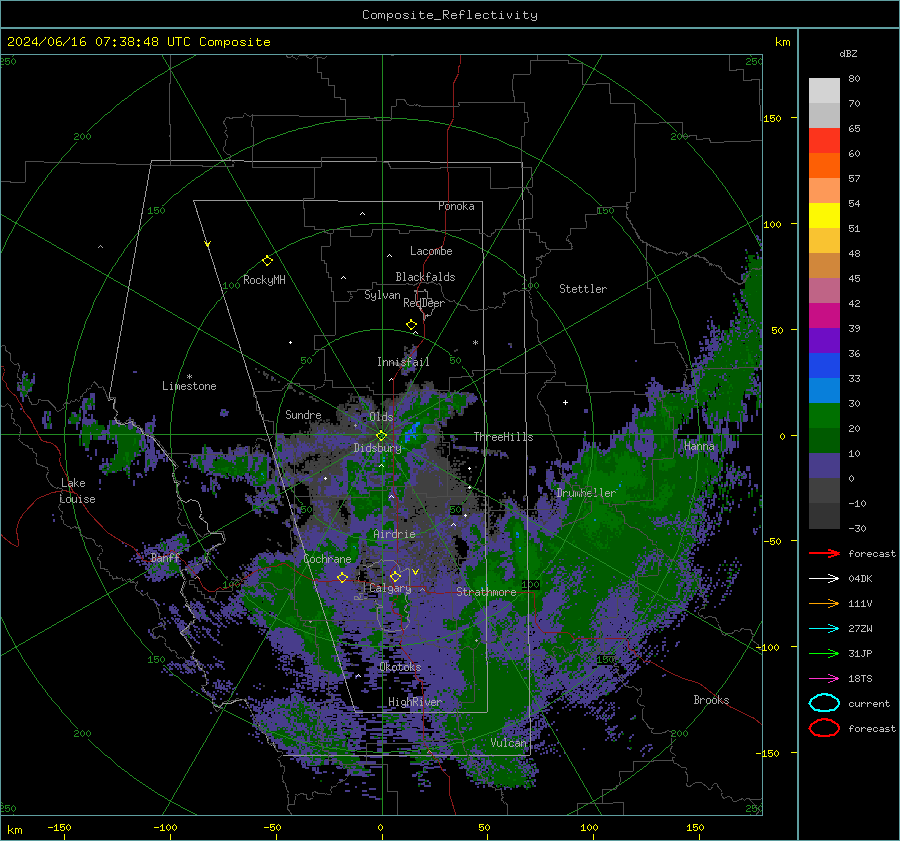Click the magenta 39–42 dBZ swatch
Screen dimensions: 900x841
pyautogui.click(x=824, y=316)
